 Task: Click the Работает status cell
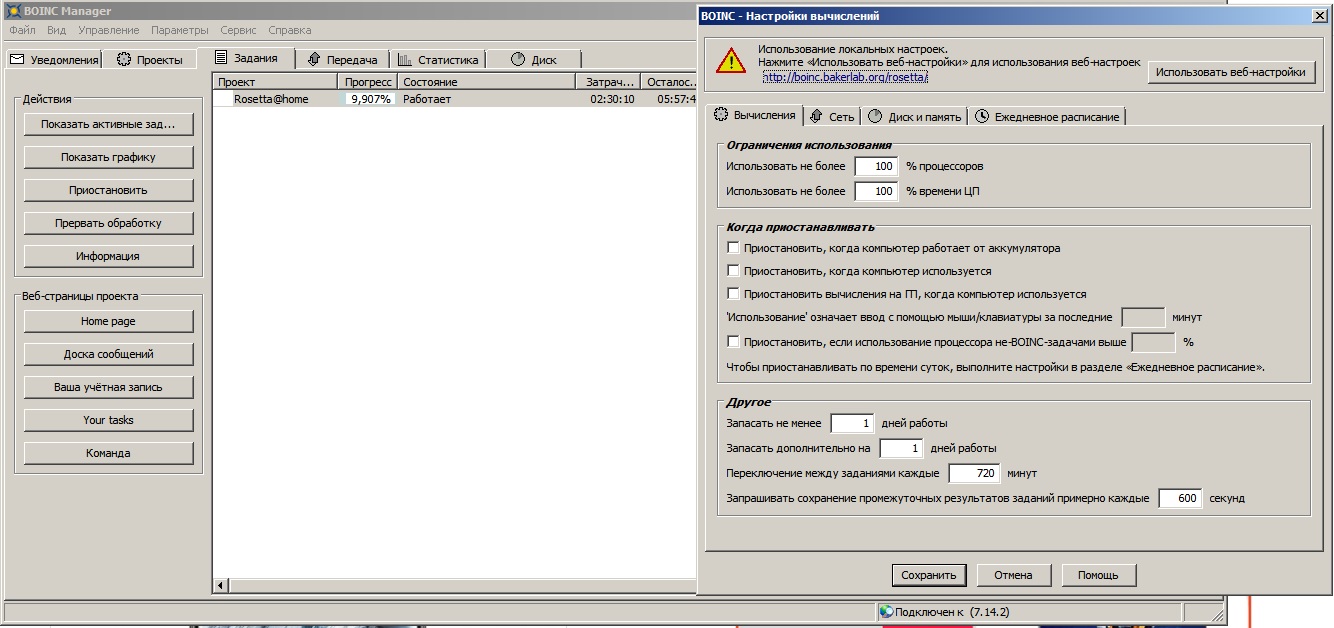pyautogui.click(x=427, y=99)
